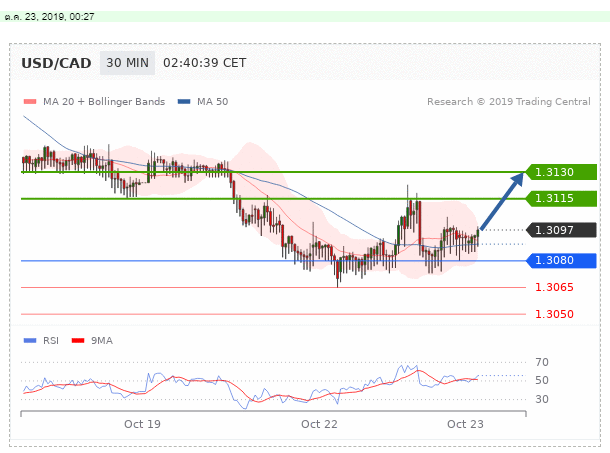Click the Oct 19 date axis label
The width and height of the screenshot is (610, 453).
[142, 424]
